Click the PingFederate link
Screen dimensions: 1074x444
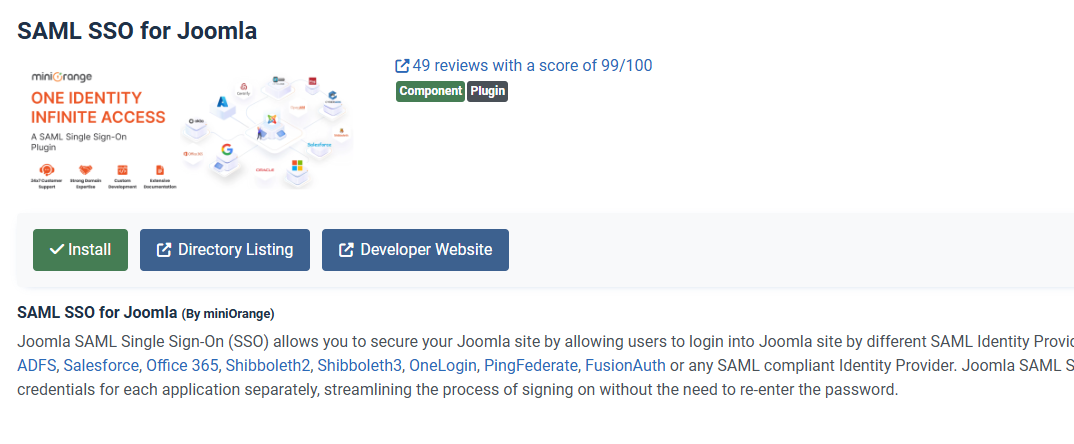530,365
